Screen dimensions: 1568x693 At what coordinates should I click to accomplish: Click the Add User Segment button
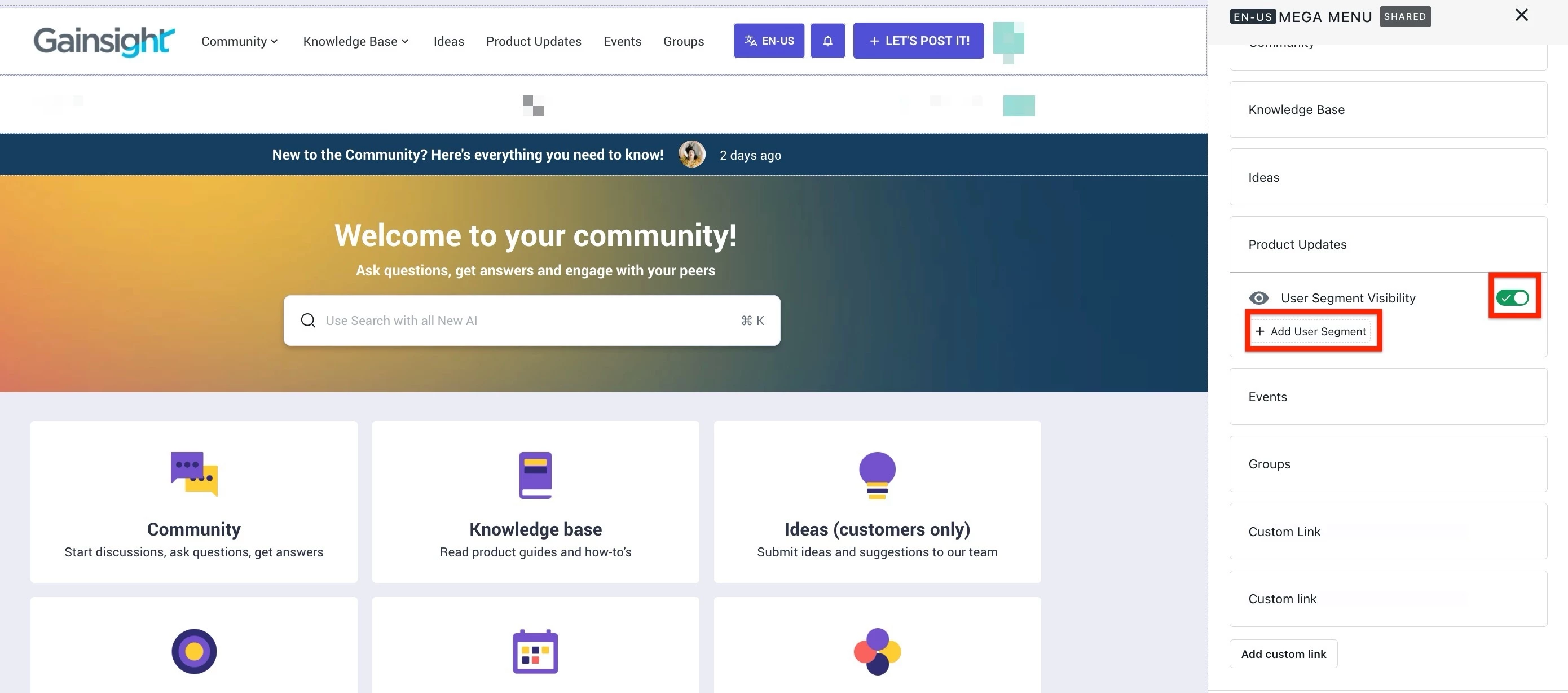1312,331
